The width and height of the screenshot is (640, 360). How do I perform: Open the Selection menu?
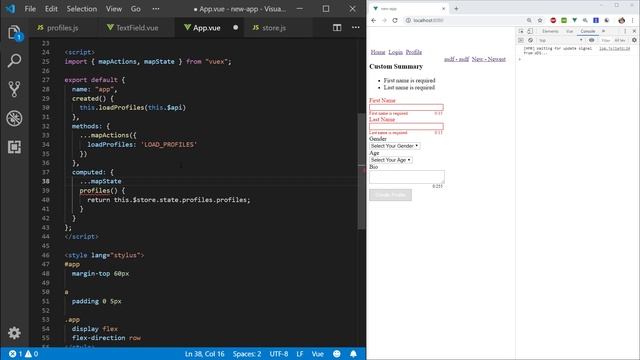(82, 9)
